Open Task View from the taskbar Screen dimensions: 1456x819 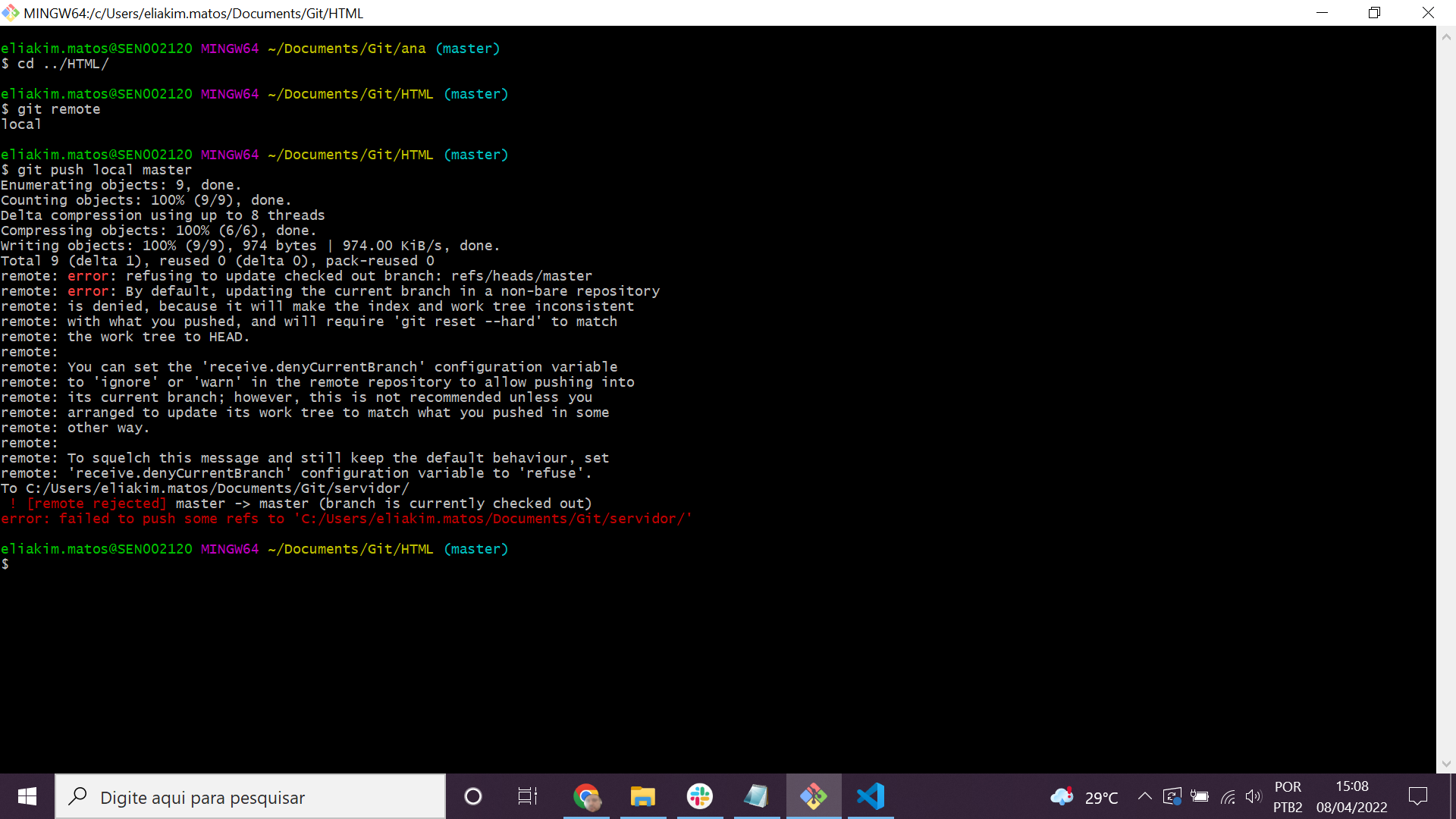tap(528, 796)
